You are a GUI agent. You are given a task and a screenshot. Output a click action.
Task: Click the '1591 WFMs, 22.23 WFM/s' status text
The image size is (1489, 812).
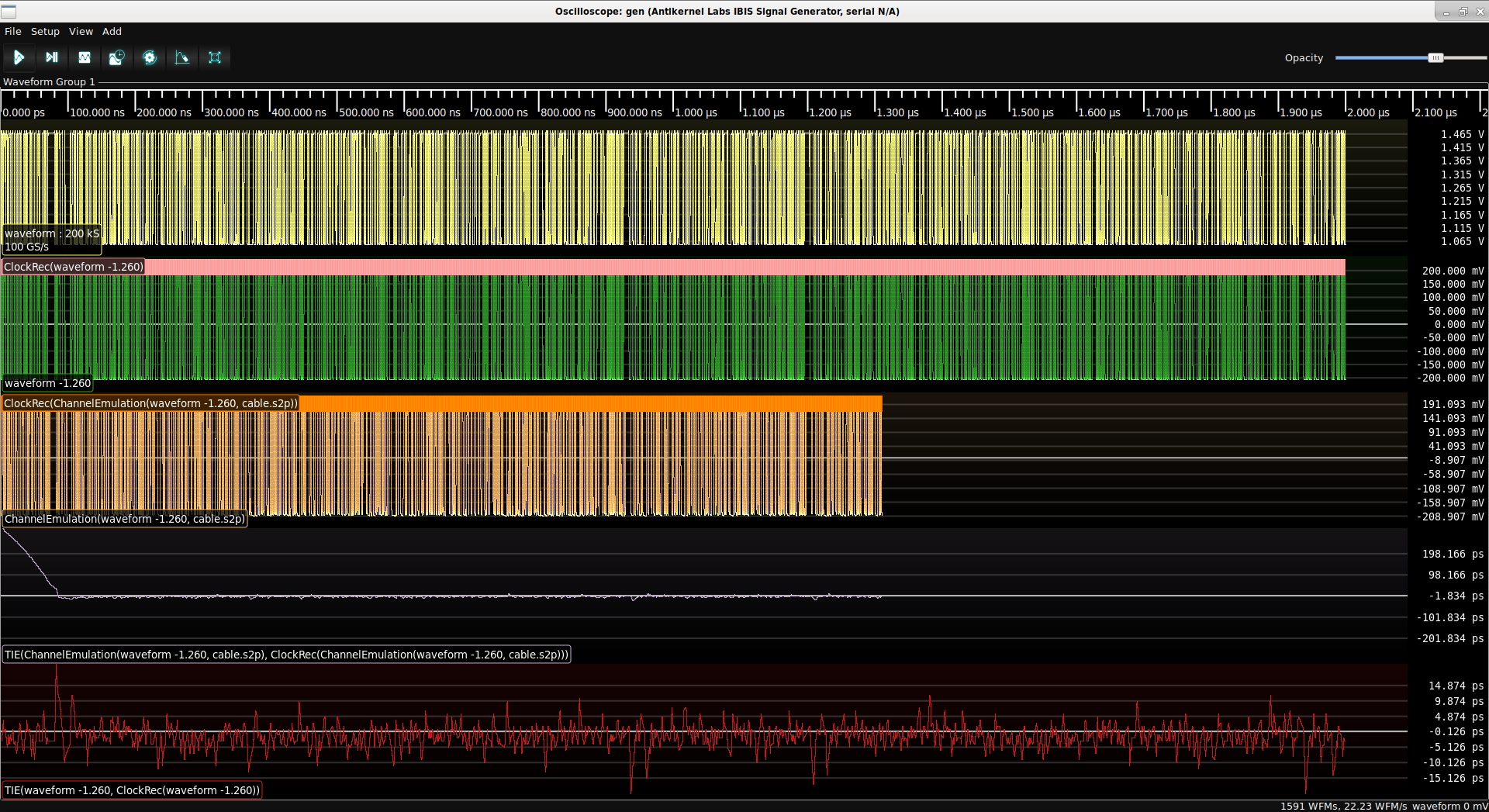[x=1343, y=806]
